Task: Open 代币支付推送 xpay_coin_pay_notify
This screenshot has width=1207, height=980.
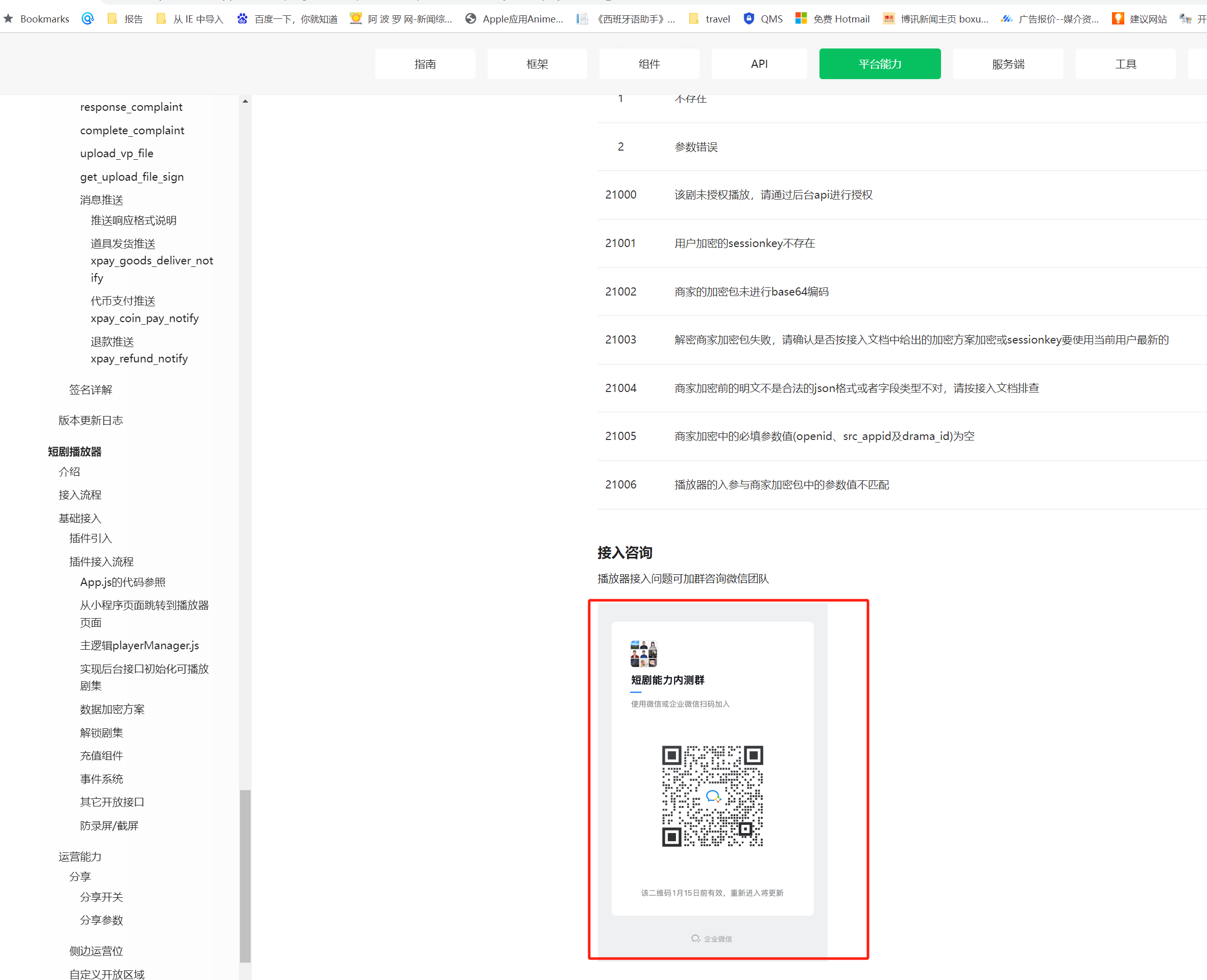Action: click(144, 309)
